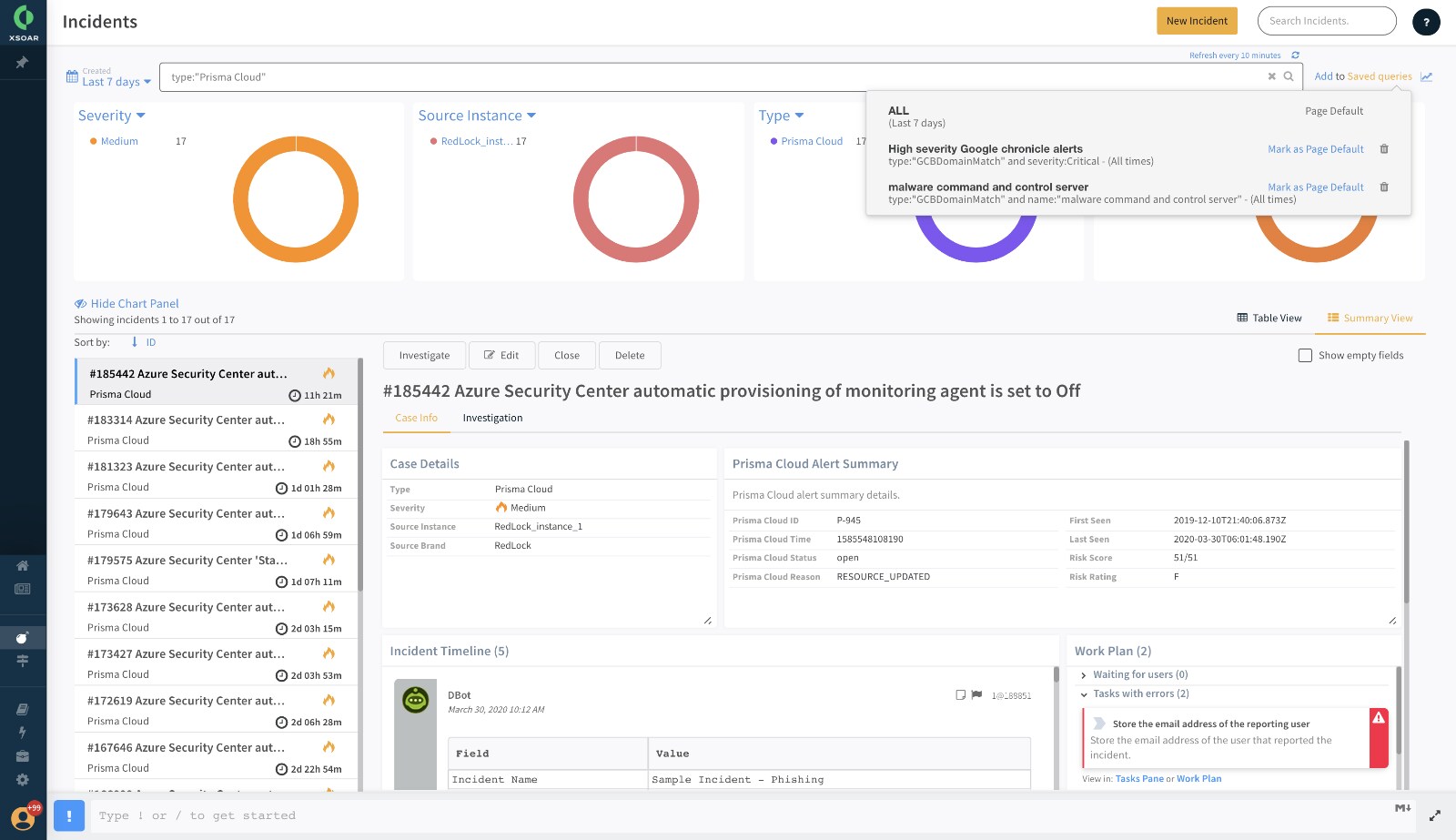Switch to the Investigation tab

coord(492,419)
